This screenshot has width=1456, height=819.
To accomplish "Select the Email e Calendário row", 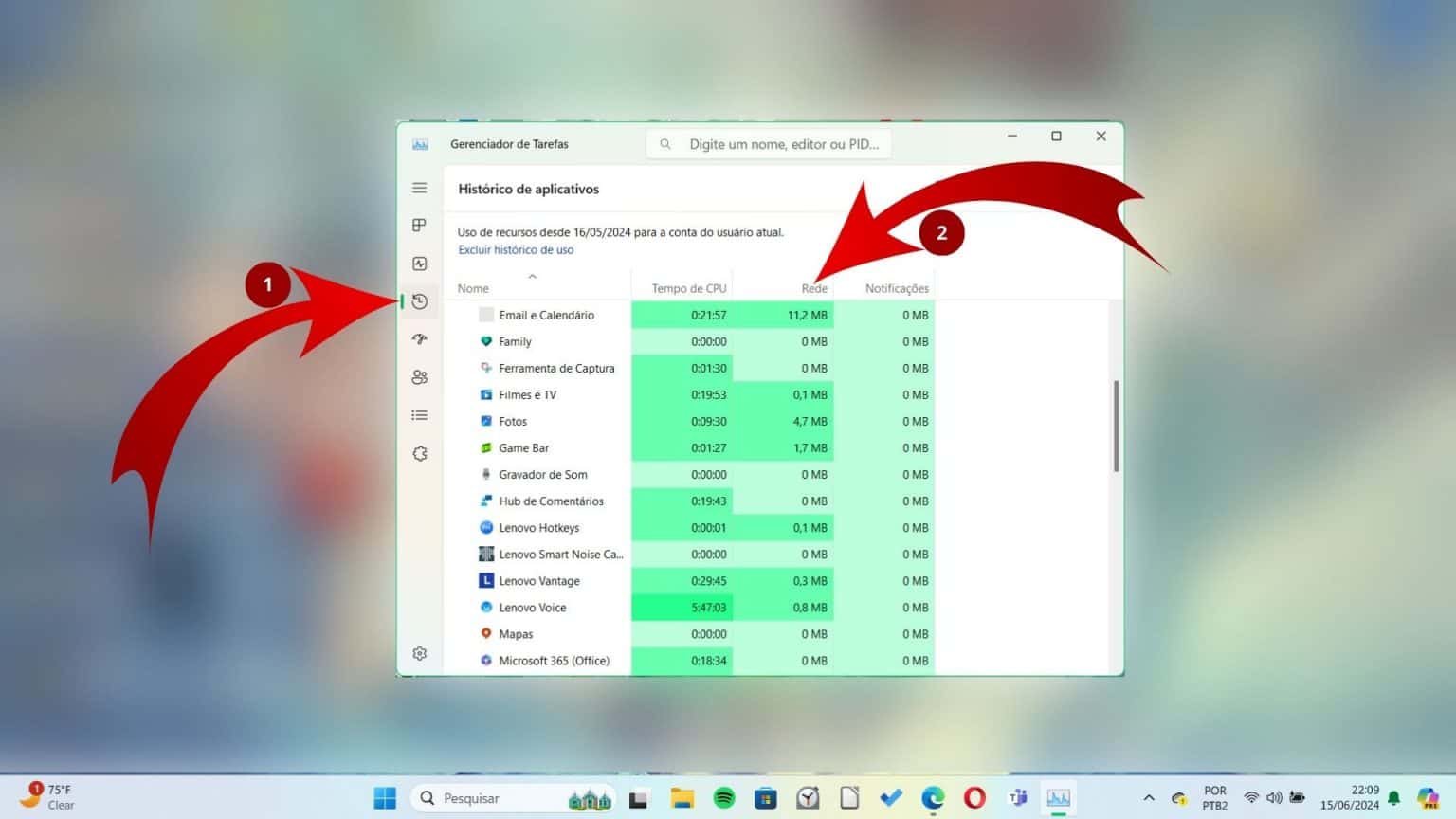I will click(689, 315).
